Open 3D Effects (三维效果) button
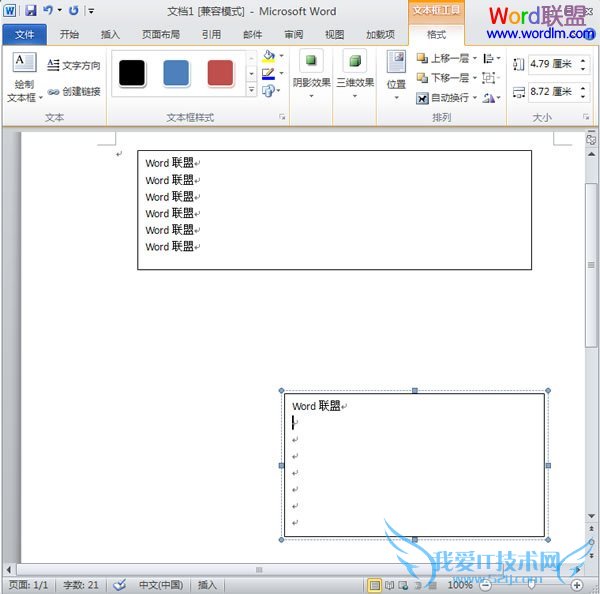Image resolution: width=600 pixels, height=594 pixels. click(354, 70)
